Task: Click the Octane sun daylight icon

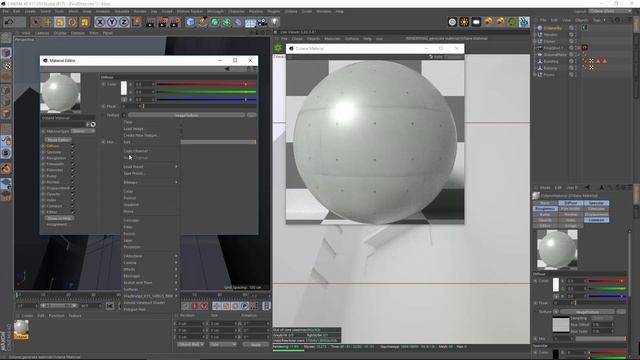Action: click(464, 22)
